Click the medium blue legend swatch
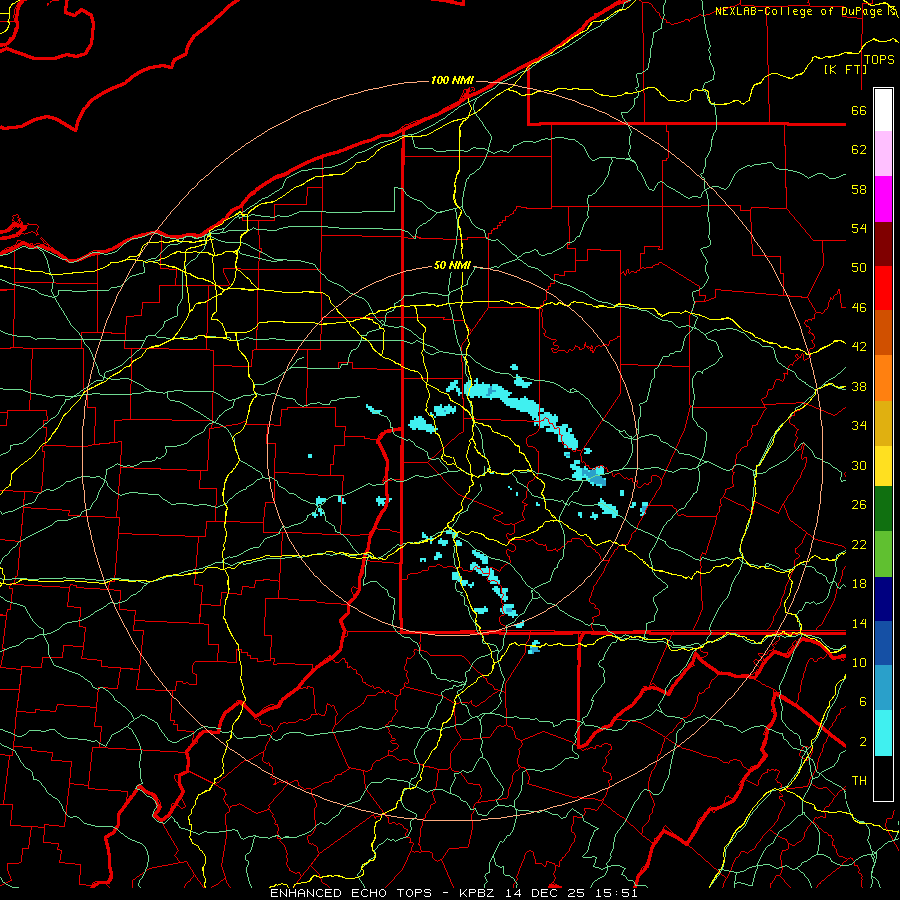Screen dimensions: 900x900 (x=883, y=643)
